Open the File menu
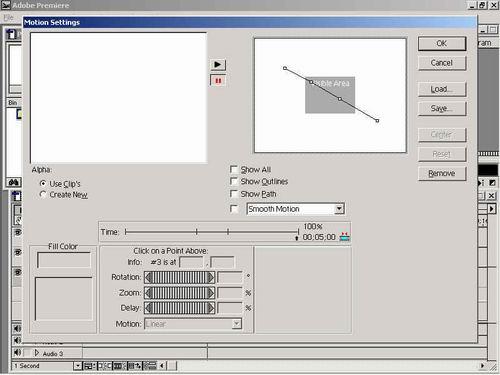The image size is (500, 375). click(x=8, y=17)
